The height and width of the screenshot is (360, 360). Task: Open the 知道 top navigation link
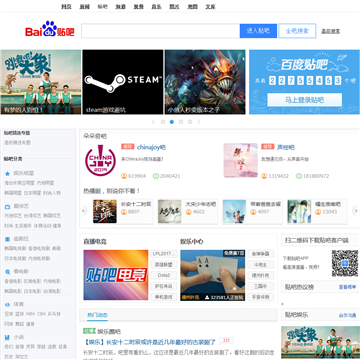(120, 6)
